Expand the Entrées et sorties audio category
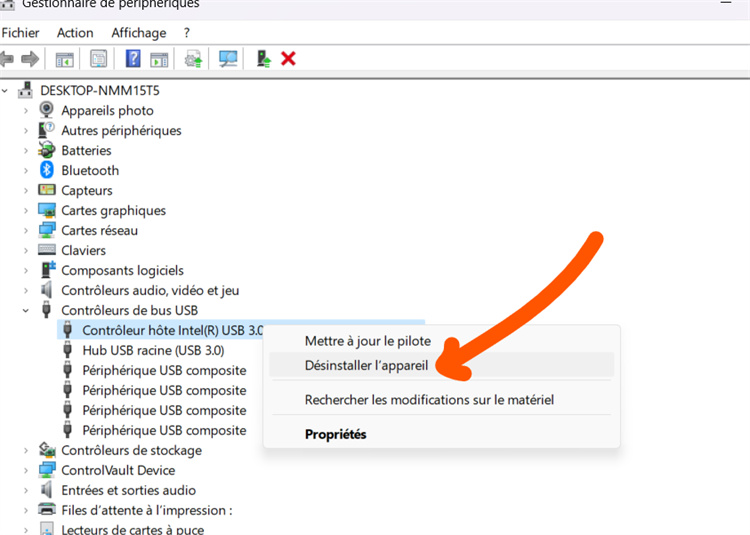The image size is (750, 535). pyautogui.click(x=26, y=491)
